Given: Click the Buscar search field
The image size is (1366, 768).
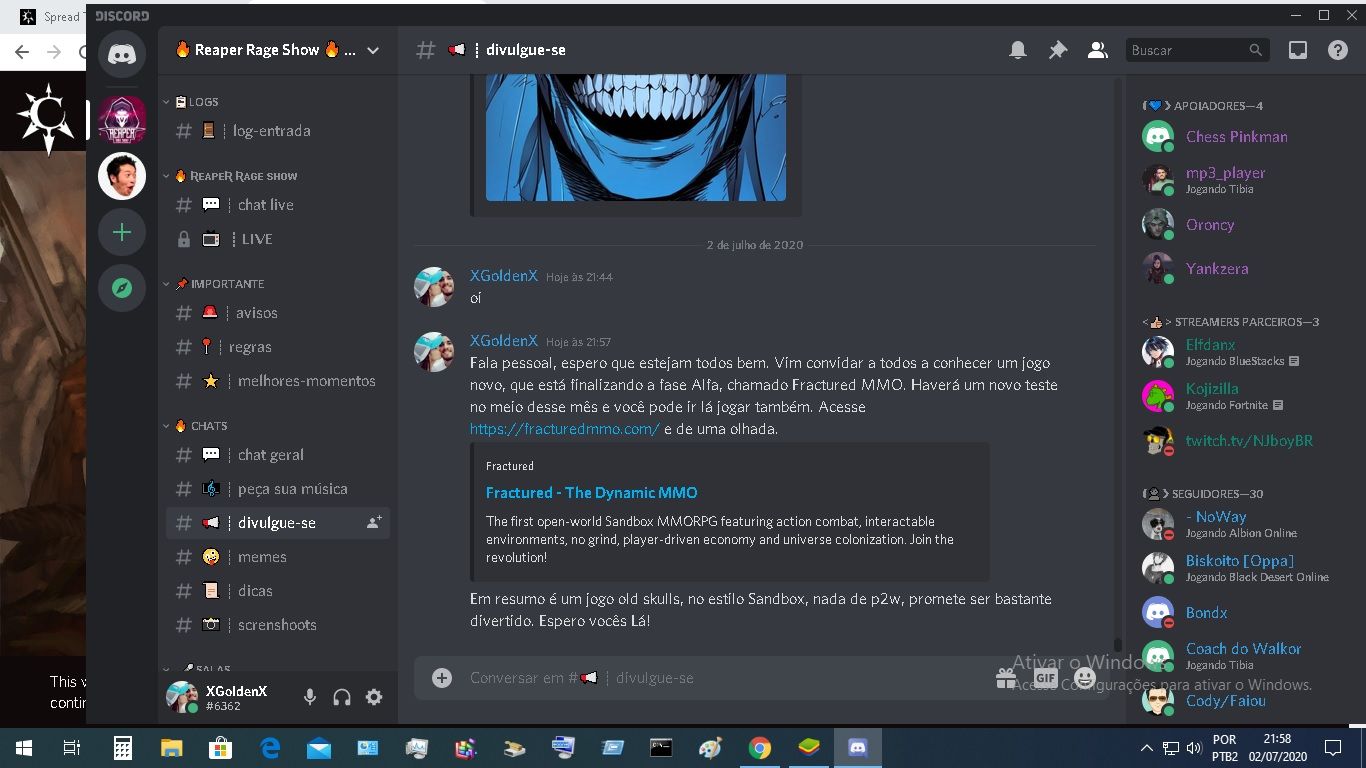Looking at the screenshot, I should click(1197, 50).
